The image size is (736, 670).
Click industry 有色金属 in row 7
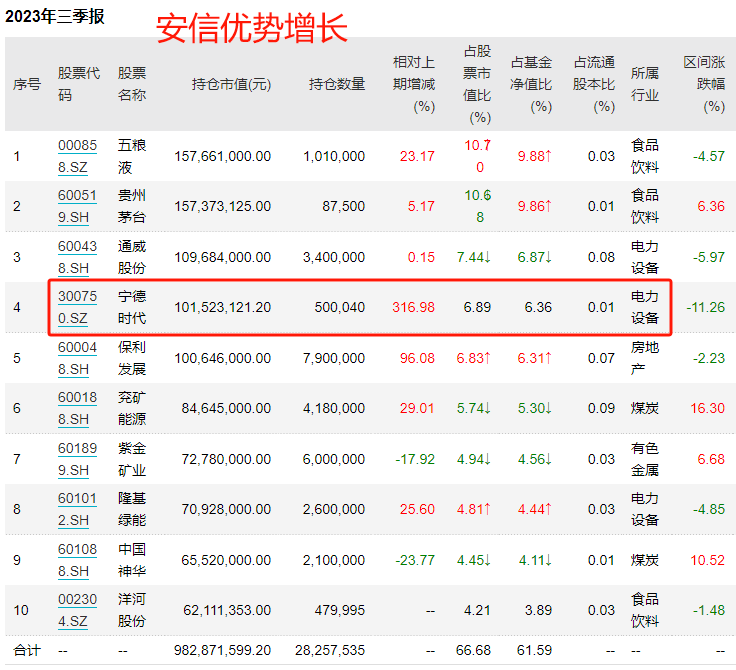point(645,459)
